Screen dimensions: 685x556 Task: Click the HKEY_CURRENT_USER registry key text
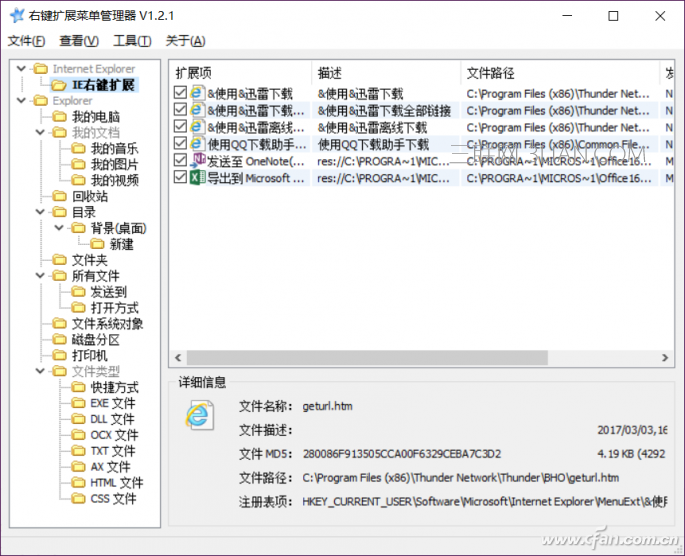pyautogui.click(x=484, y=501)
